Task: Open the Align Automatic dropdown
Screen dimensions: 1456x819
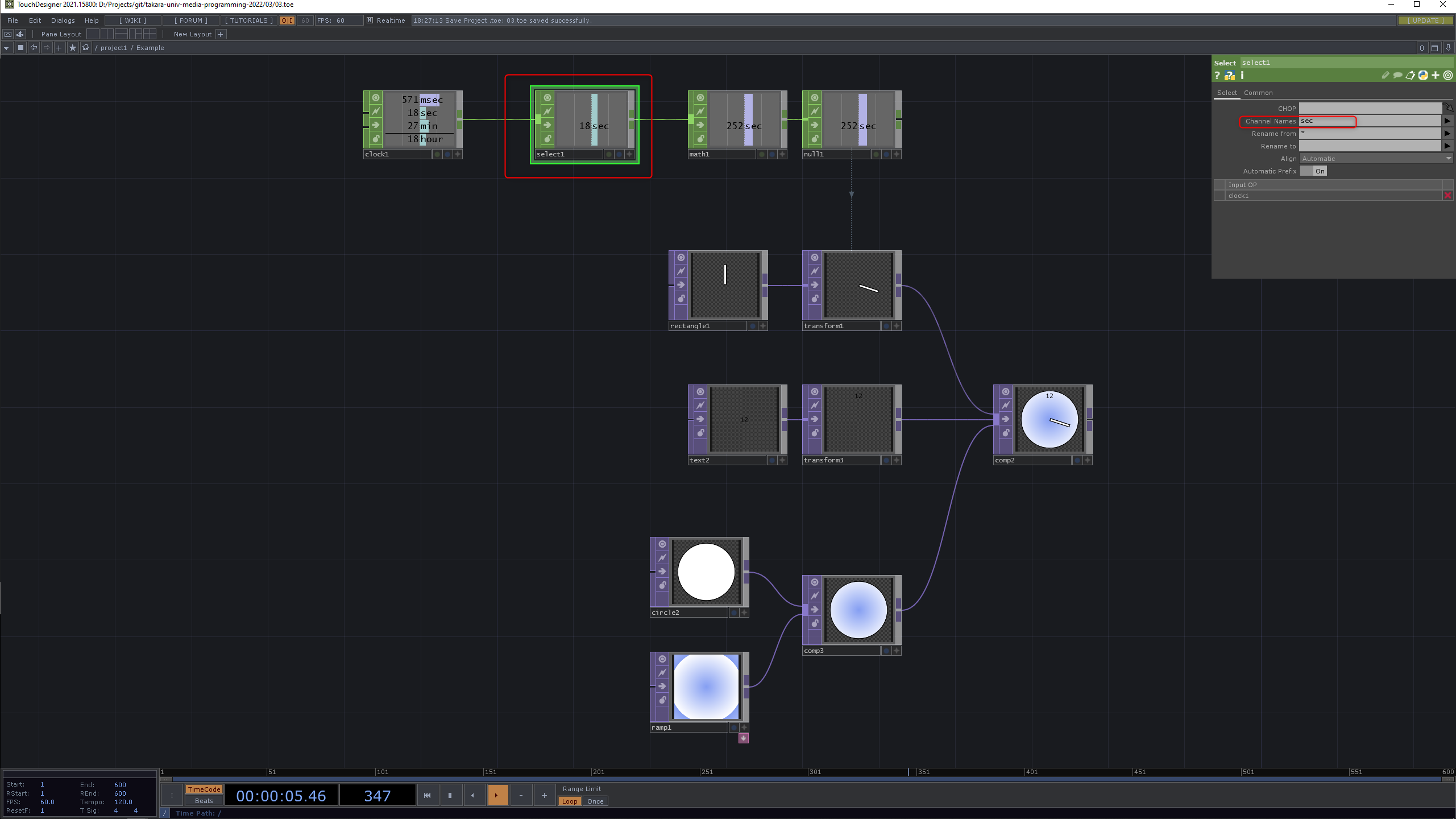Action: point(1376,159)
